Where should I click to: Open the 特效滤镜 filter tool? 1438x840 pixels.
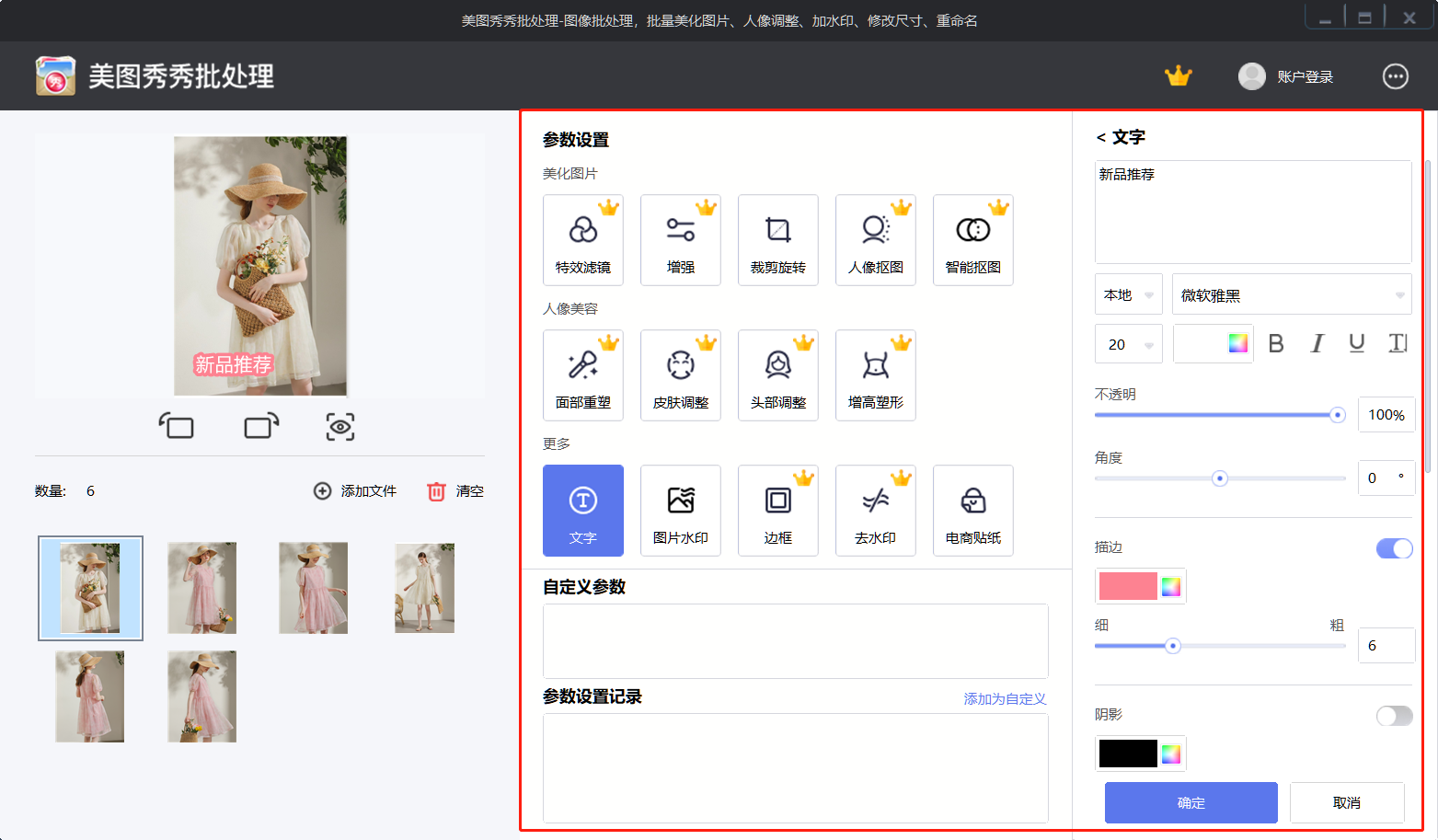[x=582, y=240]
